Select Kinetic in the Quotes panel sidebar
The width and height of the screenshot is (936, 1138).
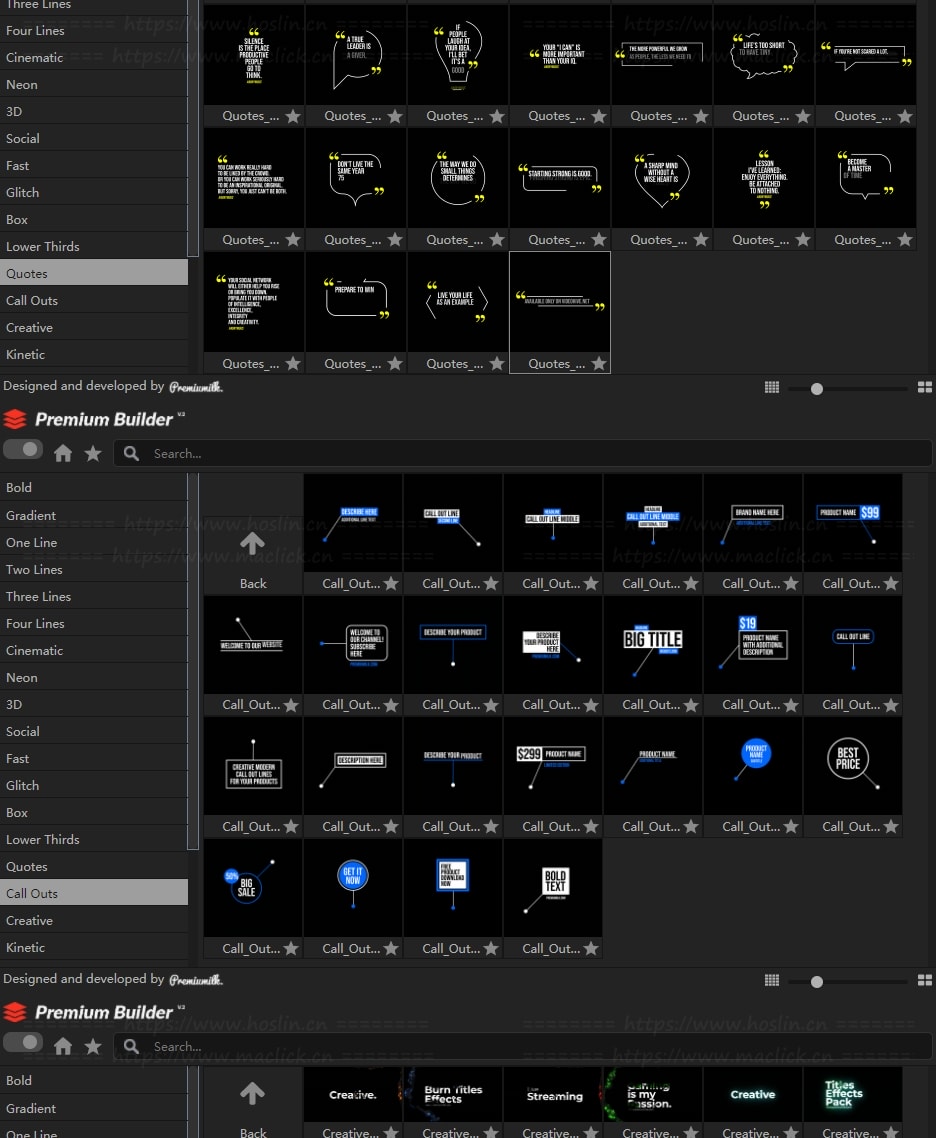tap(94, 355)
